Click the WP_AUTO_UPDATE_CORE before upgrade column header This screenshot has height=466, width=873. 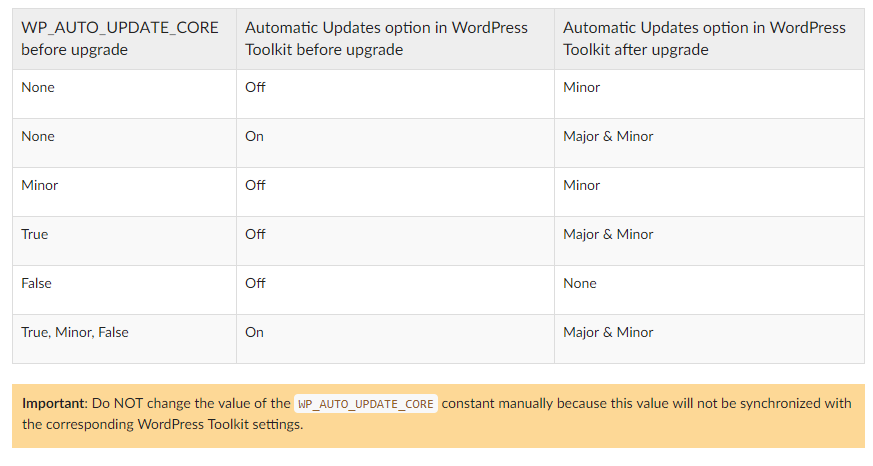click(120, 38)
